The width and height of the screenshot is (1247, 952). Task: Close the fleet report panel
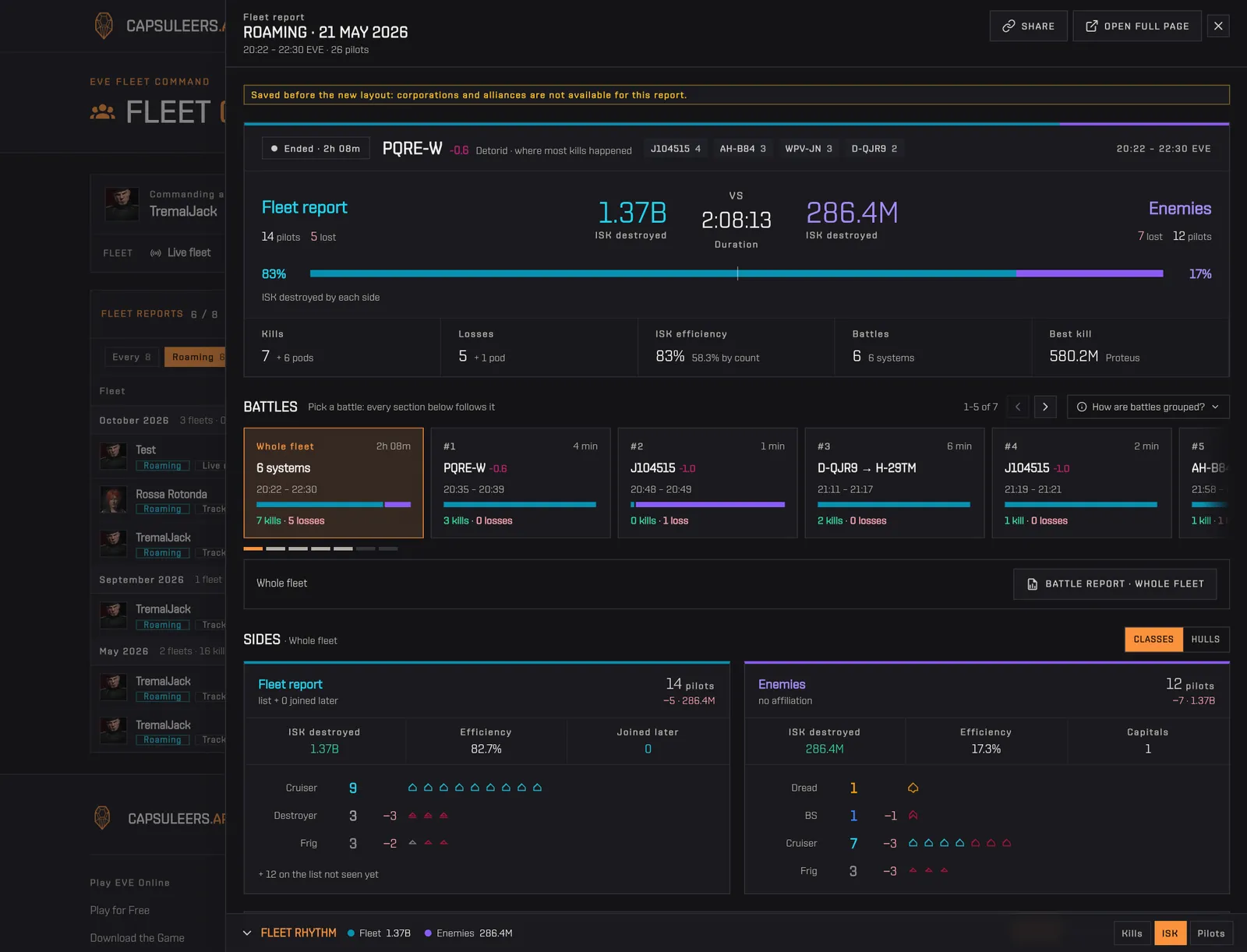coord(1218,26)
